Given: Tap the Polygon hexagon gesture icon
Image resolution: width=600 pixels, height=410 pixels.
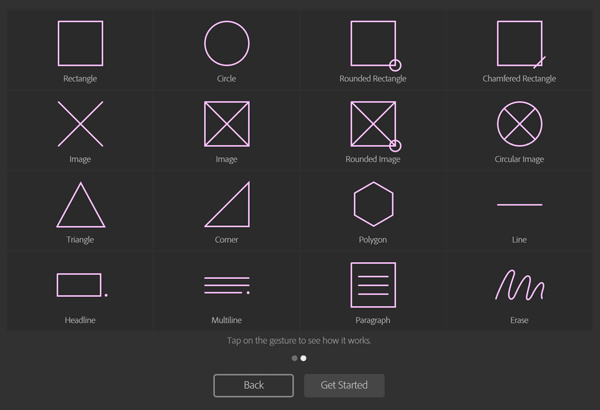Looking at the screenshot, I should (373, 204).
